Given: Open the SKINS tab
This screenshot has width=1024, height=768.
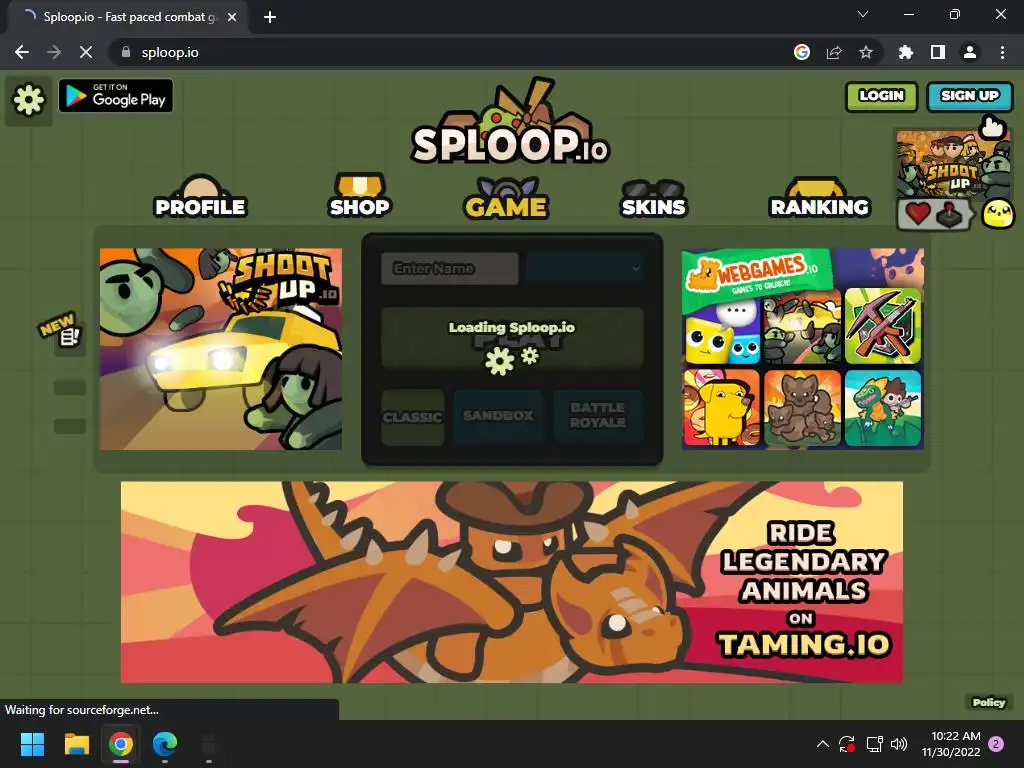Looking at the screenshot, I should pyautogui.click(x=653, y=199).
